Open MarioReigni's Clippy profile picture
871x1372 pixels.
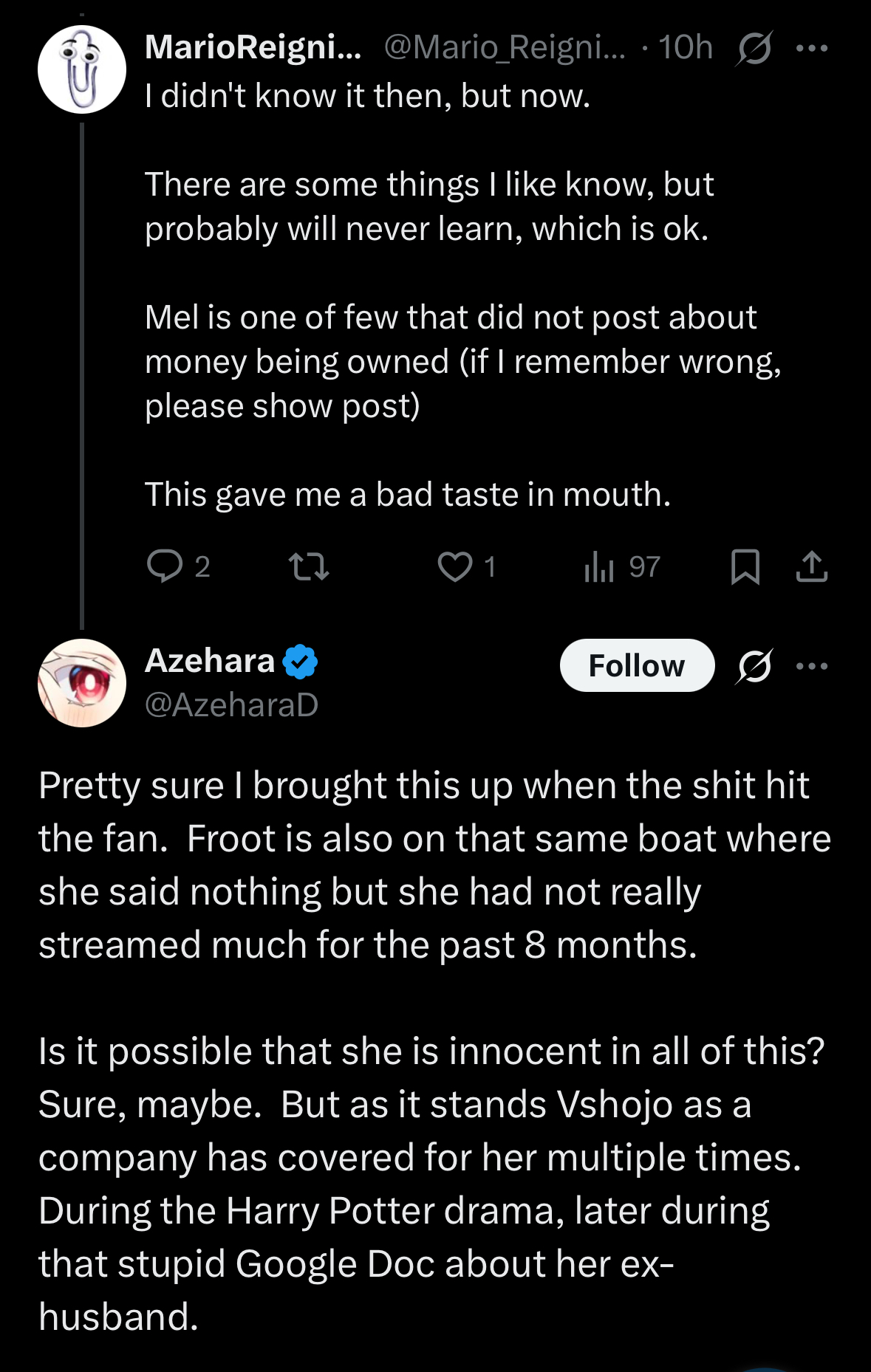point(82,69)
